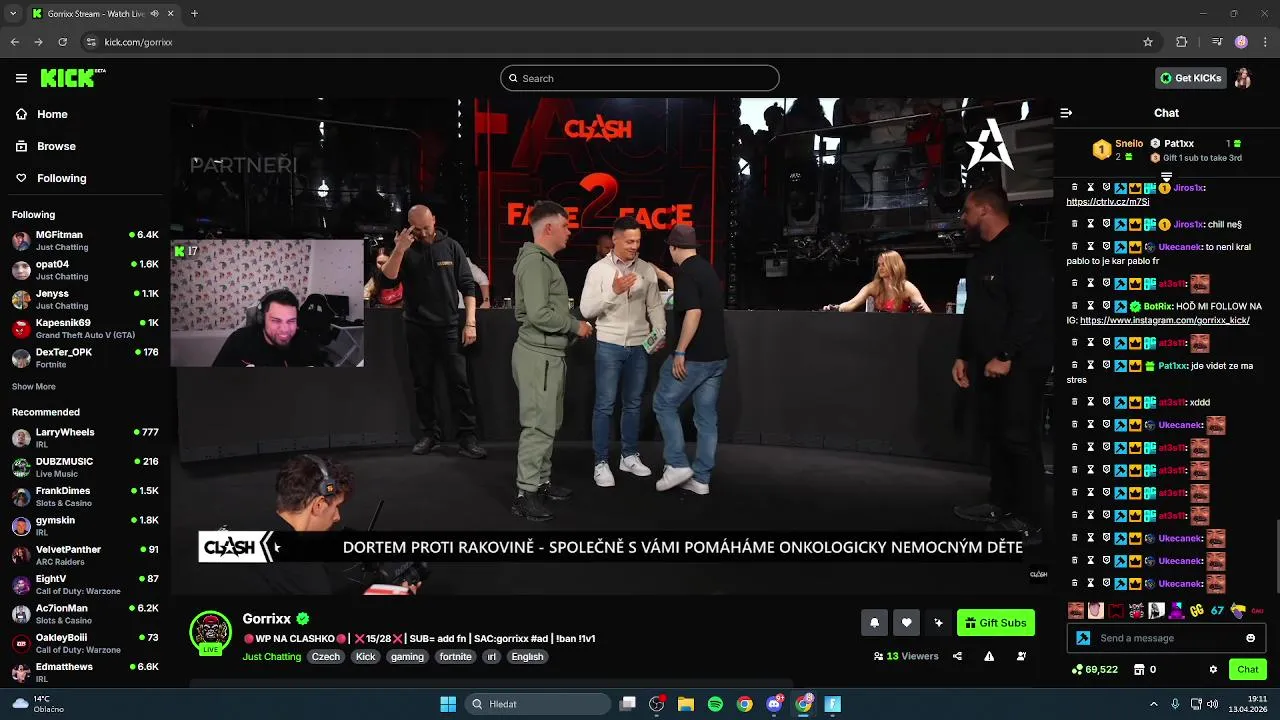
Task: Select the gaming tag
Action: [407, 657]
